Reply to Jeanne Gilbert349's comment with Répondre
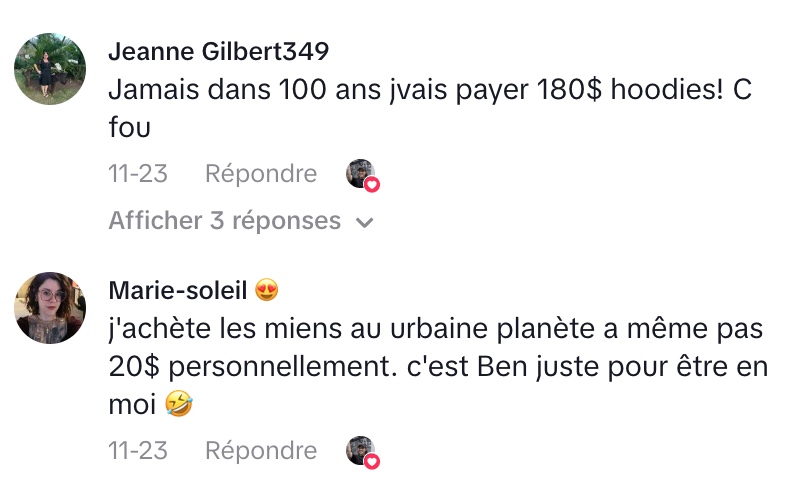This screenshot has width=810, height=484. (x=260, y=174)
